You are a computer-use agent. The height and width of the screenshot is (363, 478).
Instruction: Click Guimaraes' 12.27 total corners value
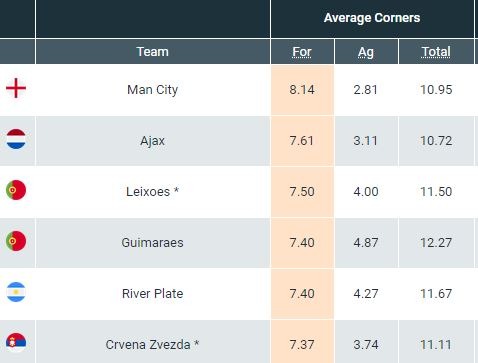(436, 243)
